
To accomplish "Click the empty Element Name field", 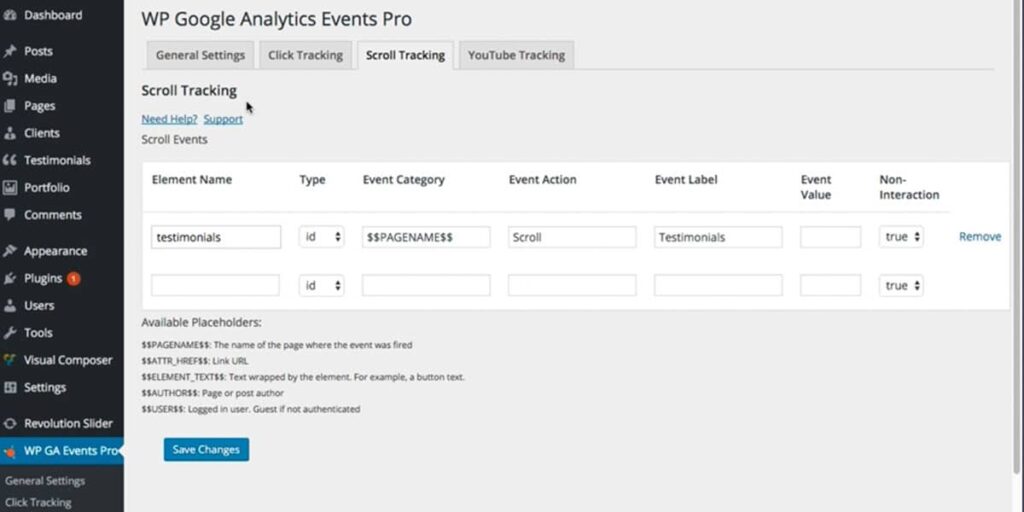I will pos(216,285).
